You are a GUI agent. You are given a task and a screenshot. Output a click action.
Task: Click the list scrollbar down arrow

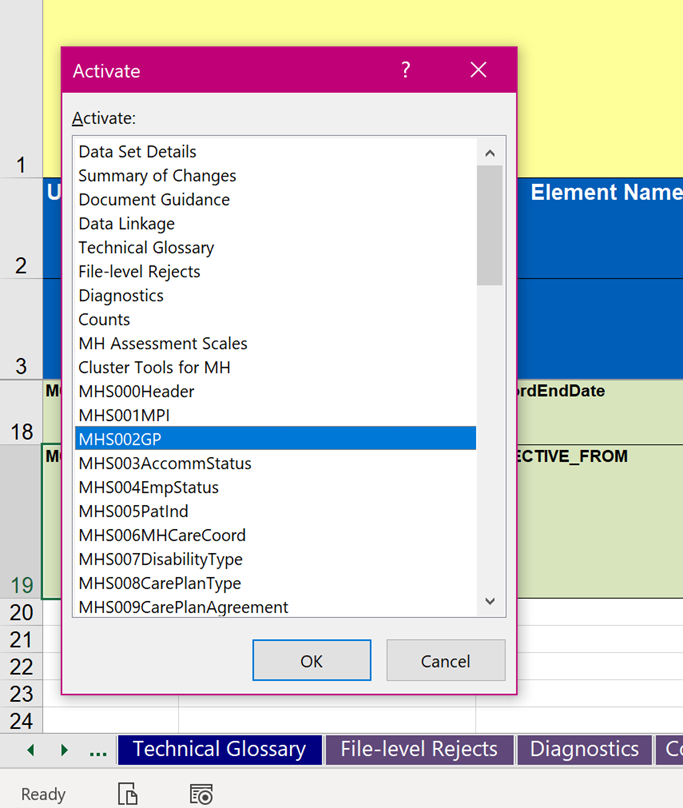pos(490,601)
